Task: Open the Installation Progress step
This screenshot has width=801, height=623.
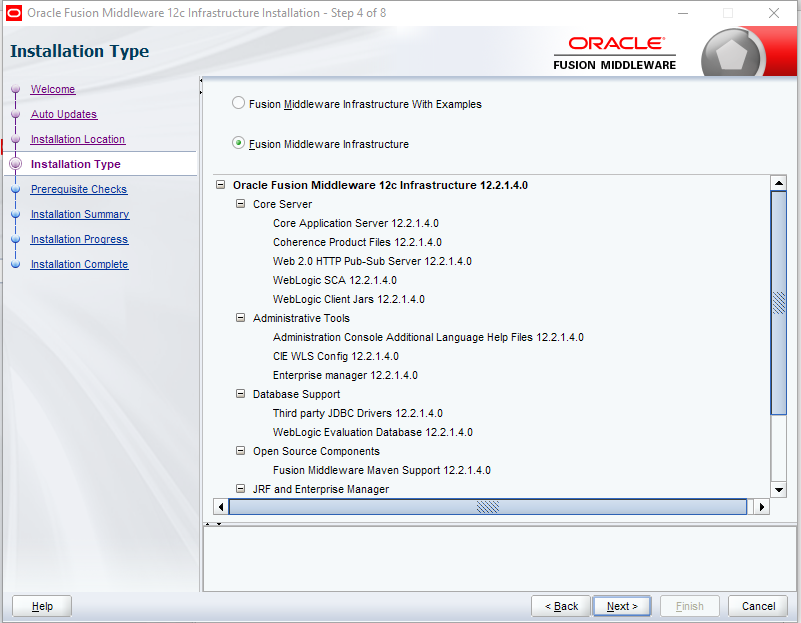Action: pyautogui.click(x=79, y=239)
